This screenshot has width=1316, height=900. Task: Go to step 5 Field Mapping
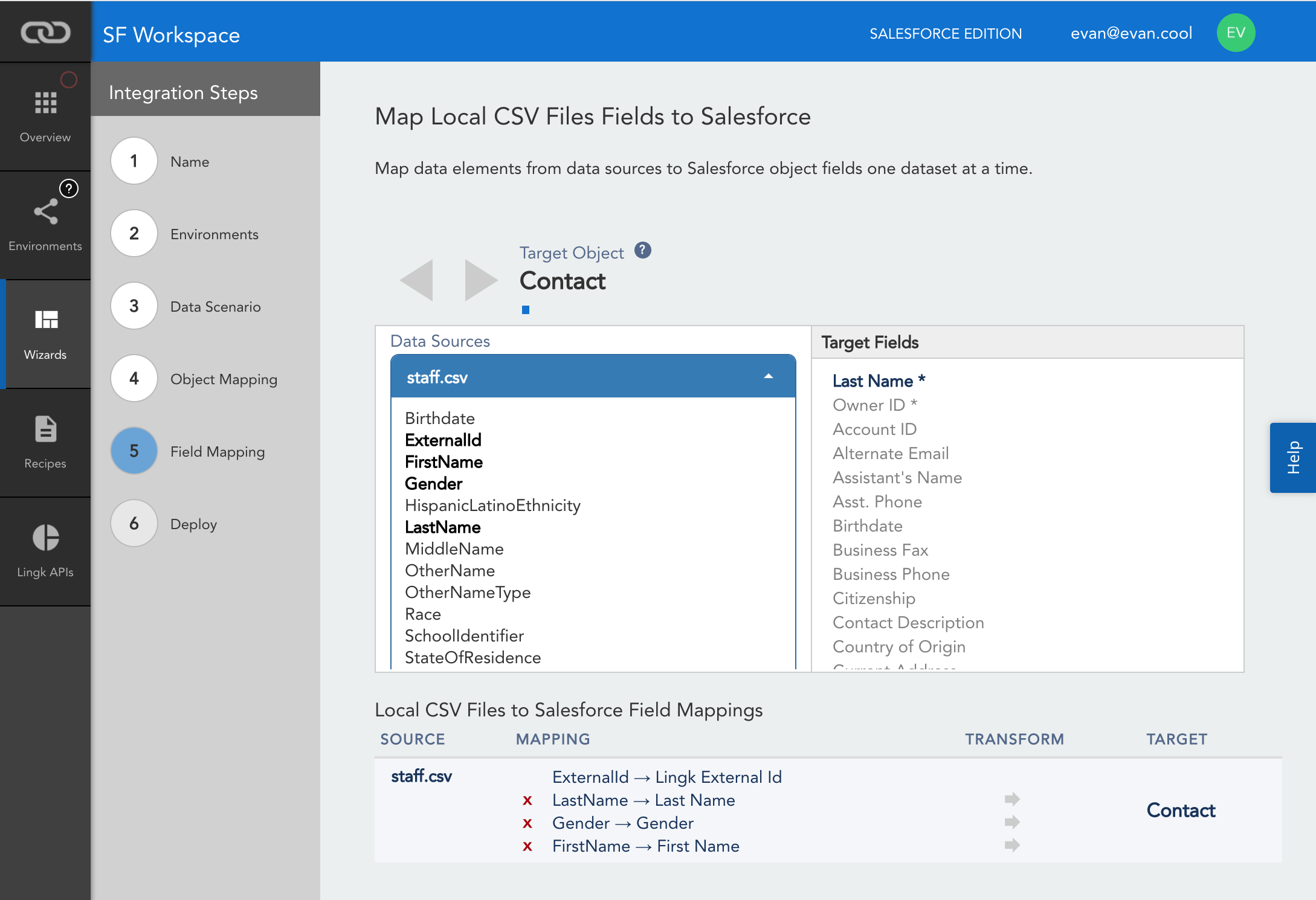point(134,451)
